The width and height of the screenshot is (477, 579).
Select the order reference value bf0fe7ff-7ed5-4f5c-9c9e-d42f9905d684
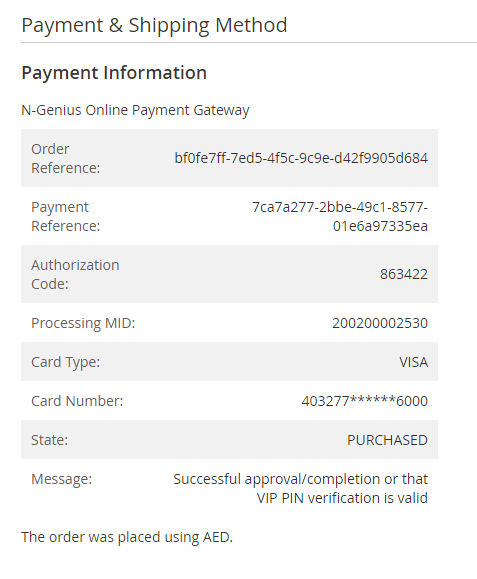pos(301,158)
